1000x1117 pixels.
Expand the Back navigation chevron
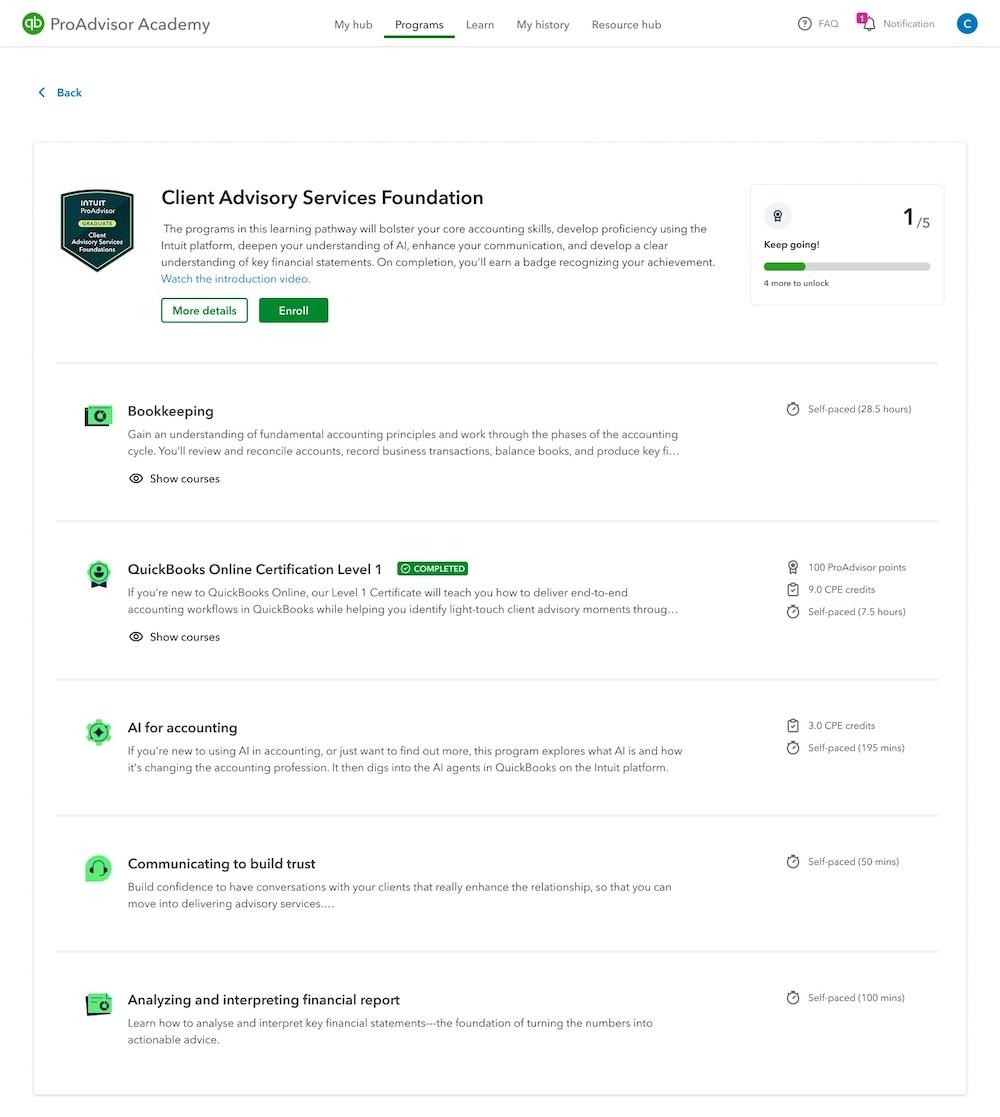[x=41, y=92]
